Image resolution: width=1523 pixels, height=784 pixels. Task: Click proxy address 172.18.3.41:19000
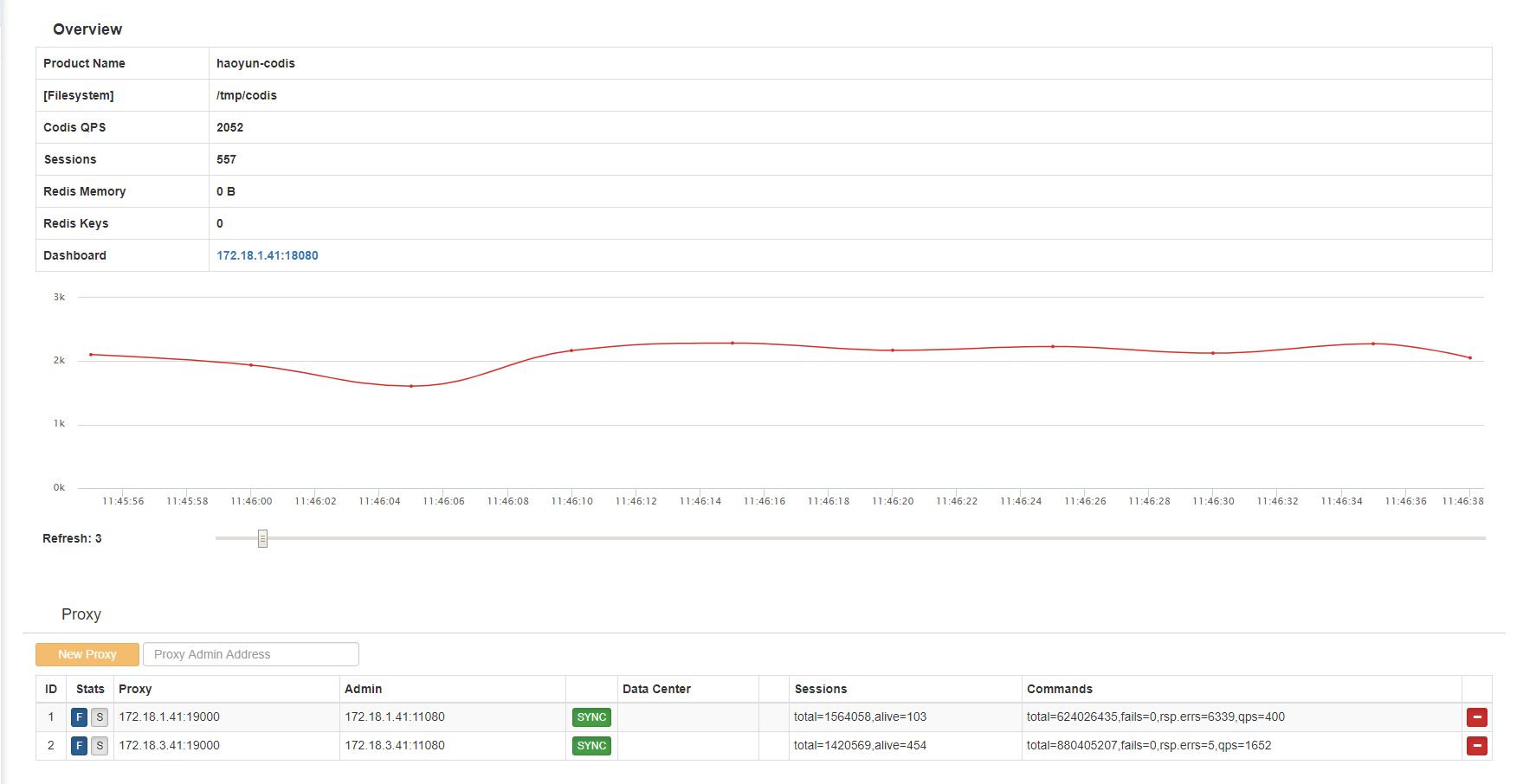tap(169, 745)
